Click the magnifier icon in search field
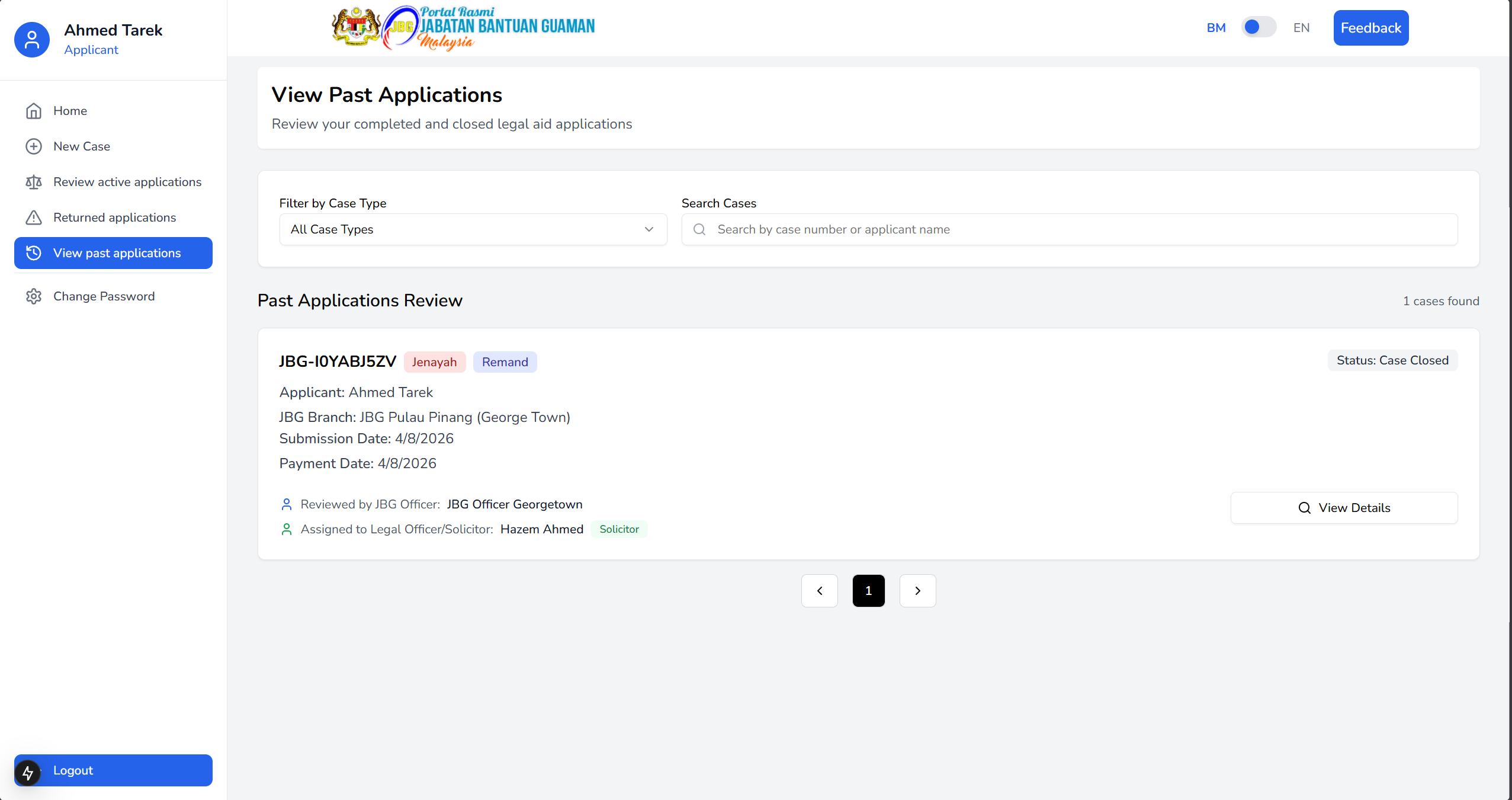This screenshot has height=800, width=1512. pyautogui.click(x=699, y=229)
